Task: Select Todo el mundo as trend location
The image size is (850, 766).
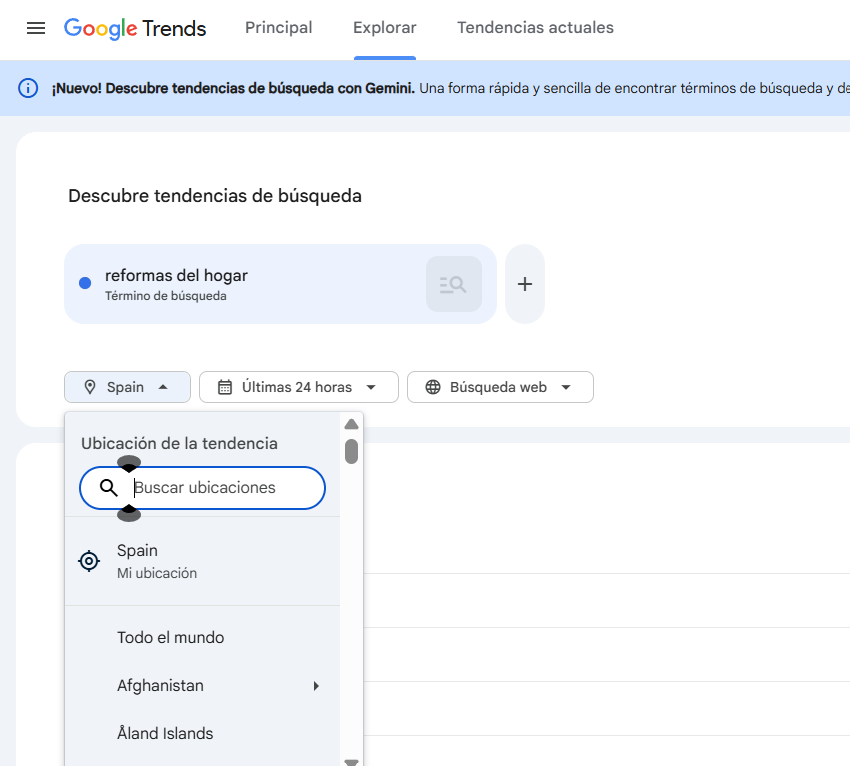Action: tap(169, 637)
